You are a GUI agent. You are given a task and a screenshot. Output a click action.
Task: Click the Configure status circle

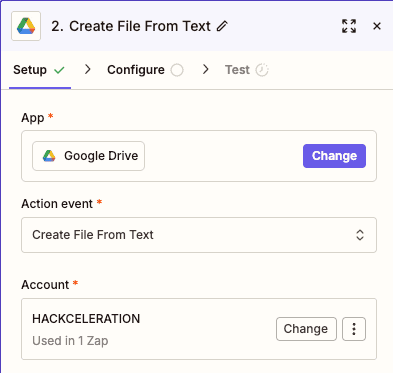(x=177, y=70)
